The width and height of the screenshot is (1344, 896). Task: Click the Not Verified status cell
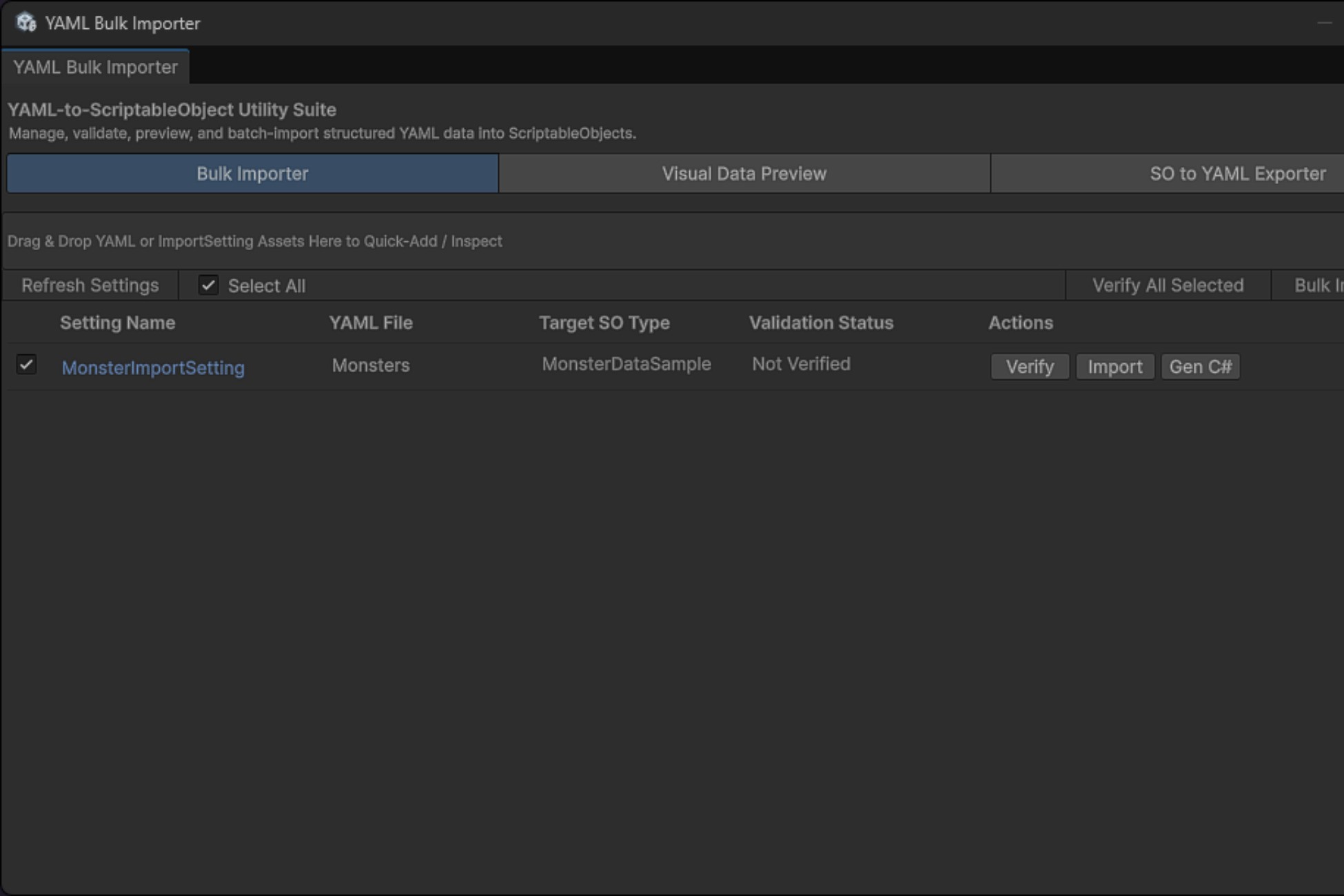pos(801,364)
